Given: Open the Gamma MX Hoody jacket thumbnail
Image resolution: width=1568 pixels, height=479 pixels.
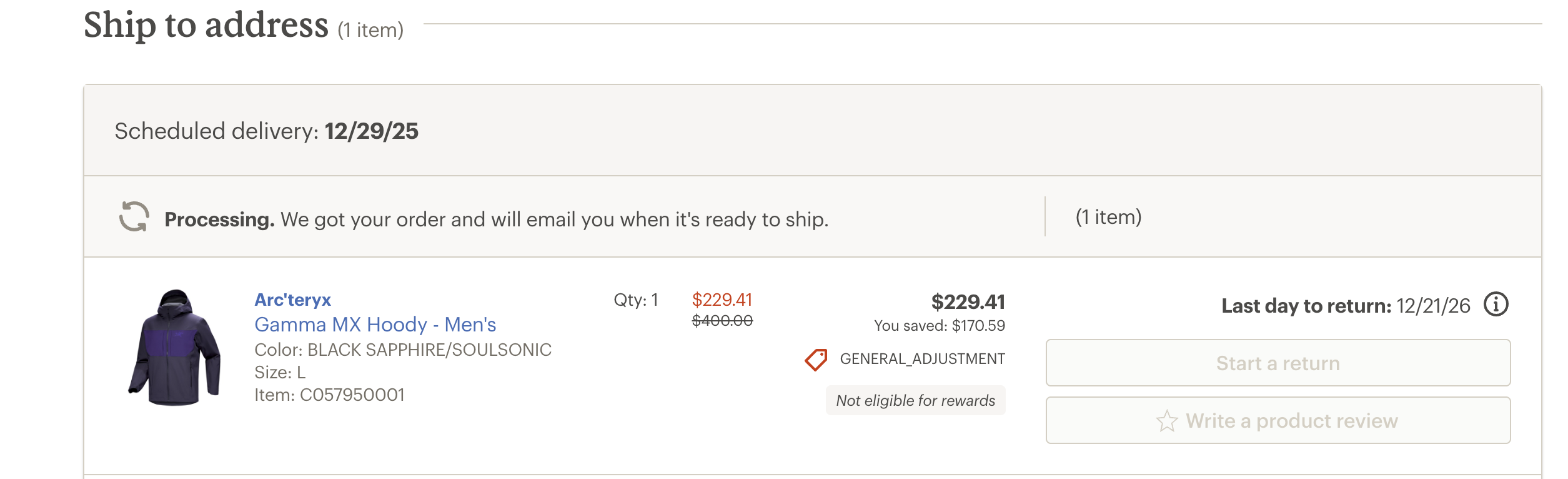Looking at the screenshot, I should [x=174, y=347].
